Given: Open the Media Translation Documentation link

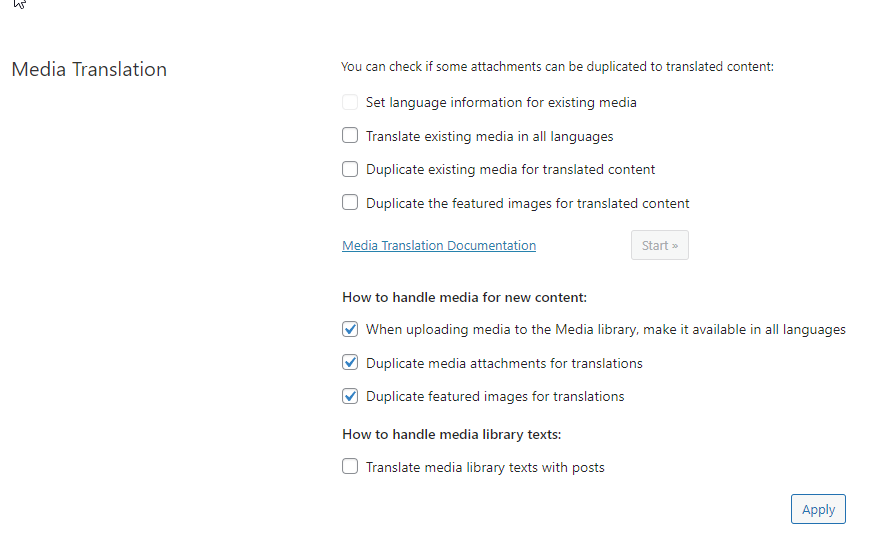Looking at the screenshot, I should coord(439,246).
